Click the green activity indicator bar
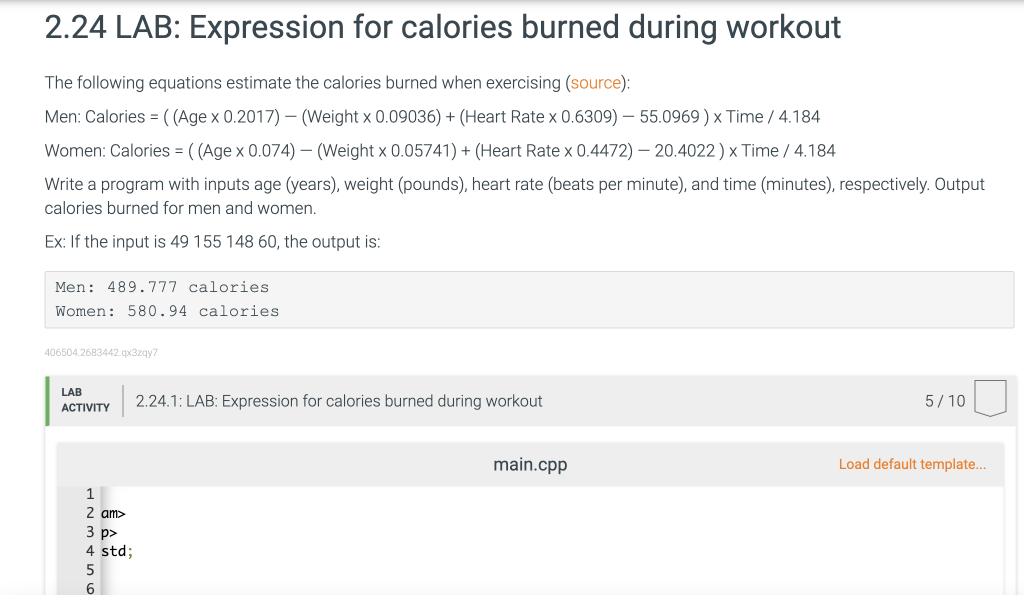1024x595 pixels. 46,400
